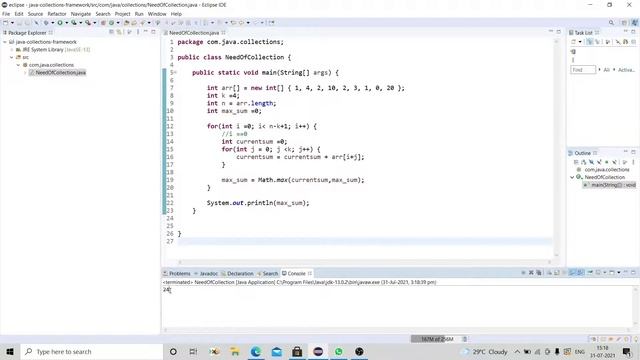Click the All filter link in Task List

(606, 70)
